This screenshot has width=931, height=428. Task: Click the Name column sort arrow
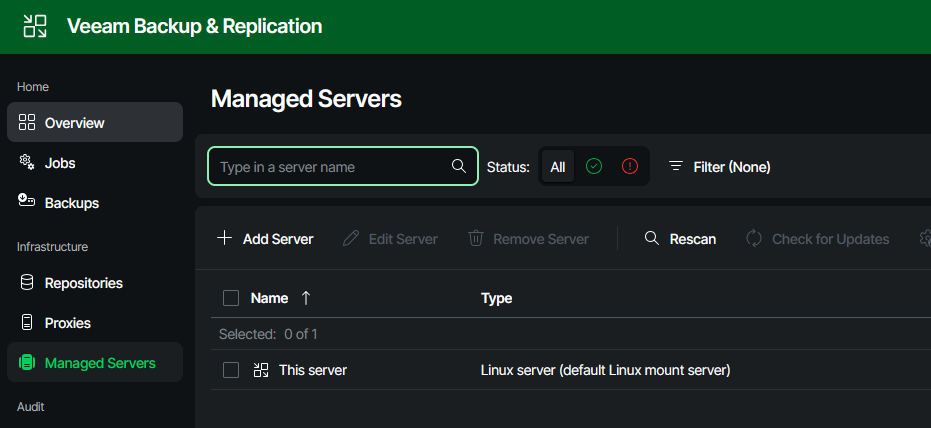306,298
